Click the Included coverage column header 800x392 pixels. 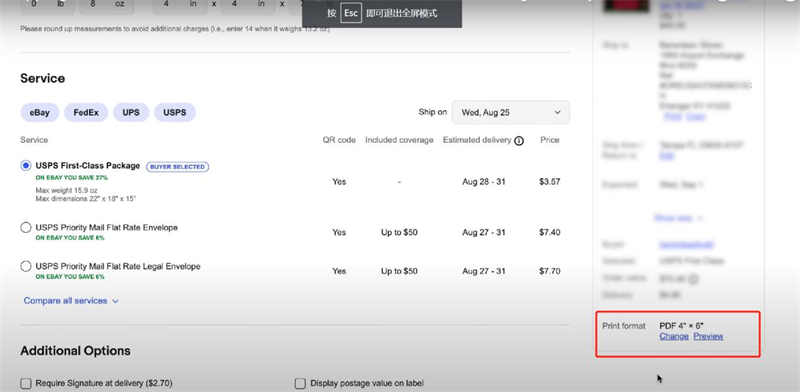click(x=399, y=140)
